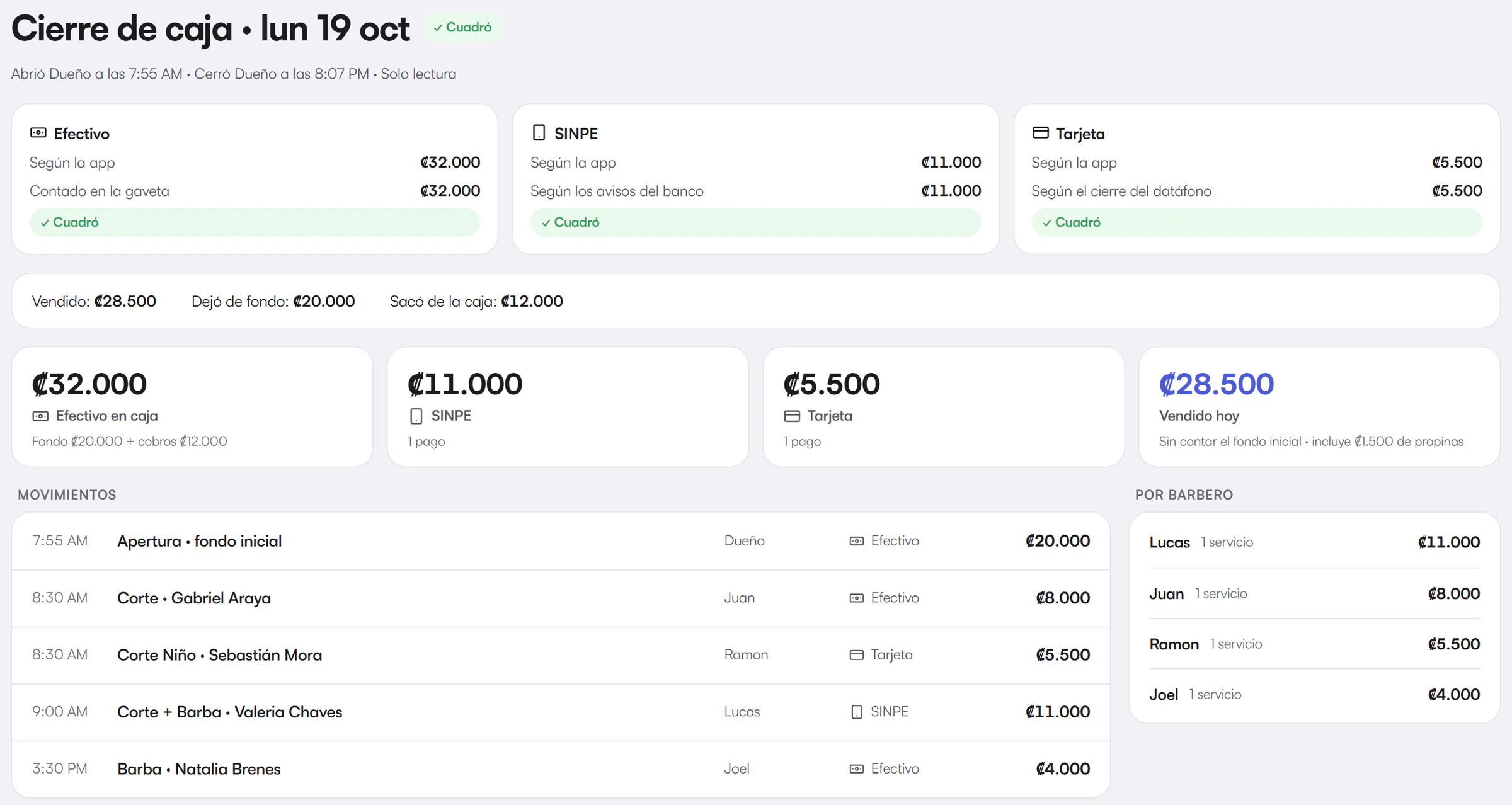Click the Cuadró status bar in SINPE card
Image resolution: width=1512 pixels, height=805 pixels.
(755, 222)
